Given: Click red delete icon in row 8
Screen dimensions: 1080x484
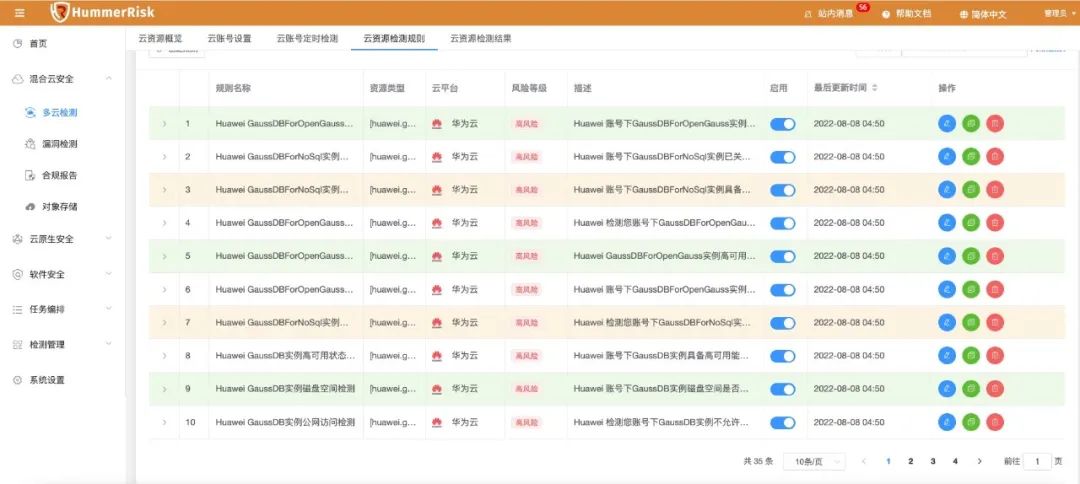Looking at the screenshot, I should pyautogui.click(x=995, y=355).
